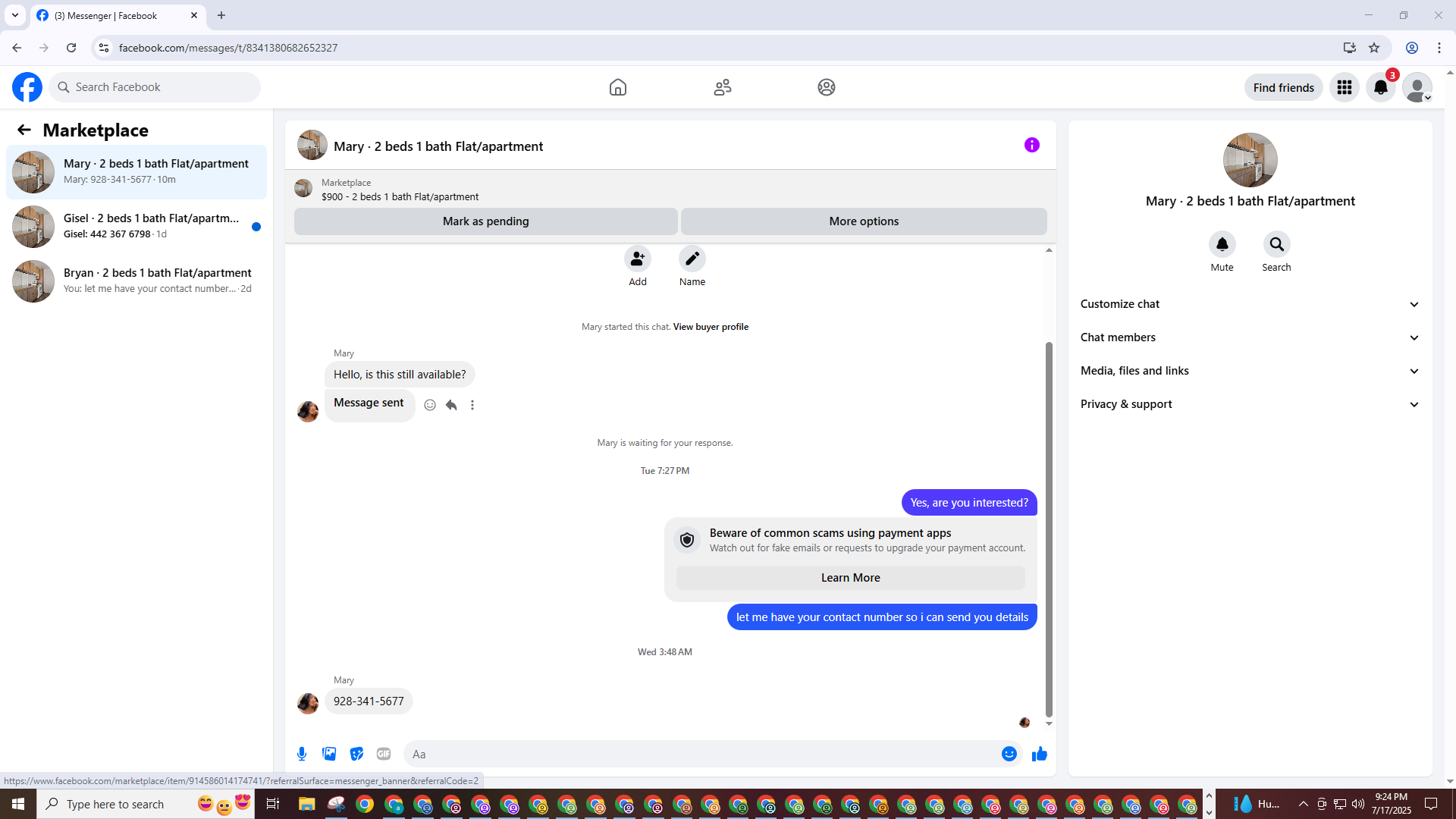This screenshot has width=1456, height=819.
Task: Open Windows notification center
Action: (x=1431, y=804)
